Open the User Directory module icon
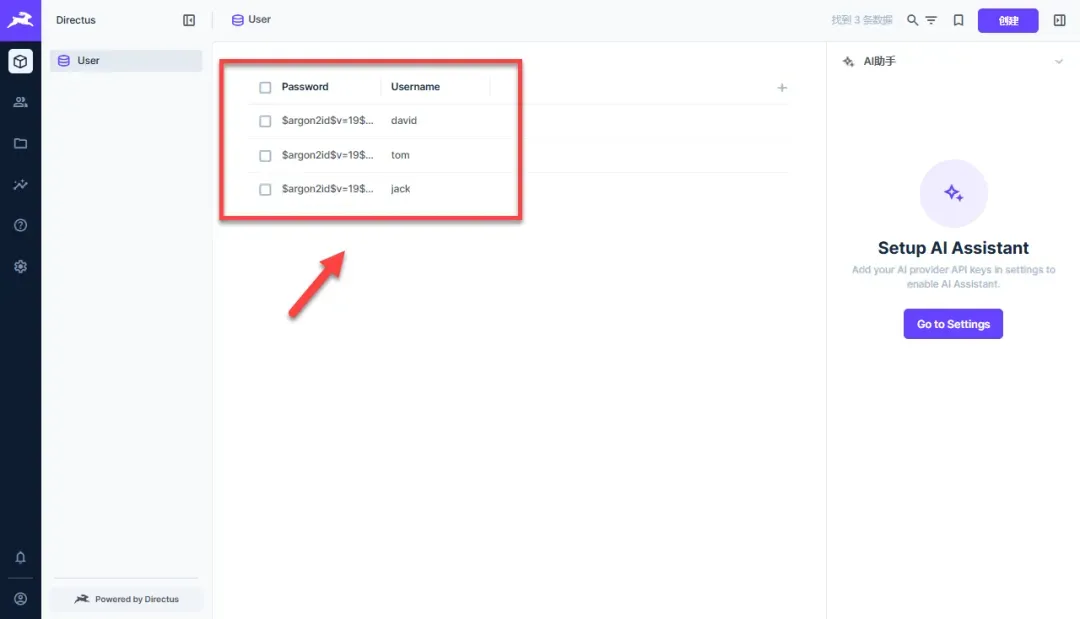The height and width of the screenshot is (619, 1080). coord(20,103)
